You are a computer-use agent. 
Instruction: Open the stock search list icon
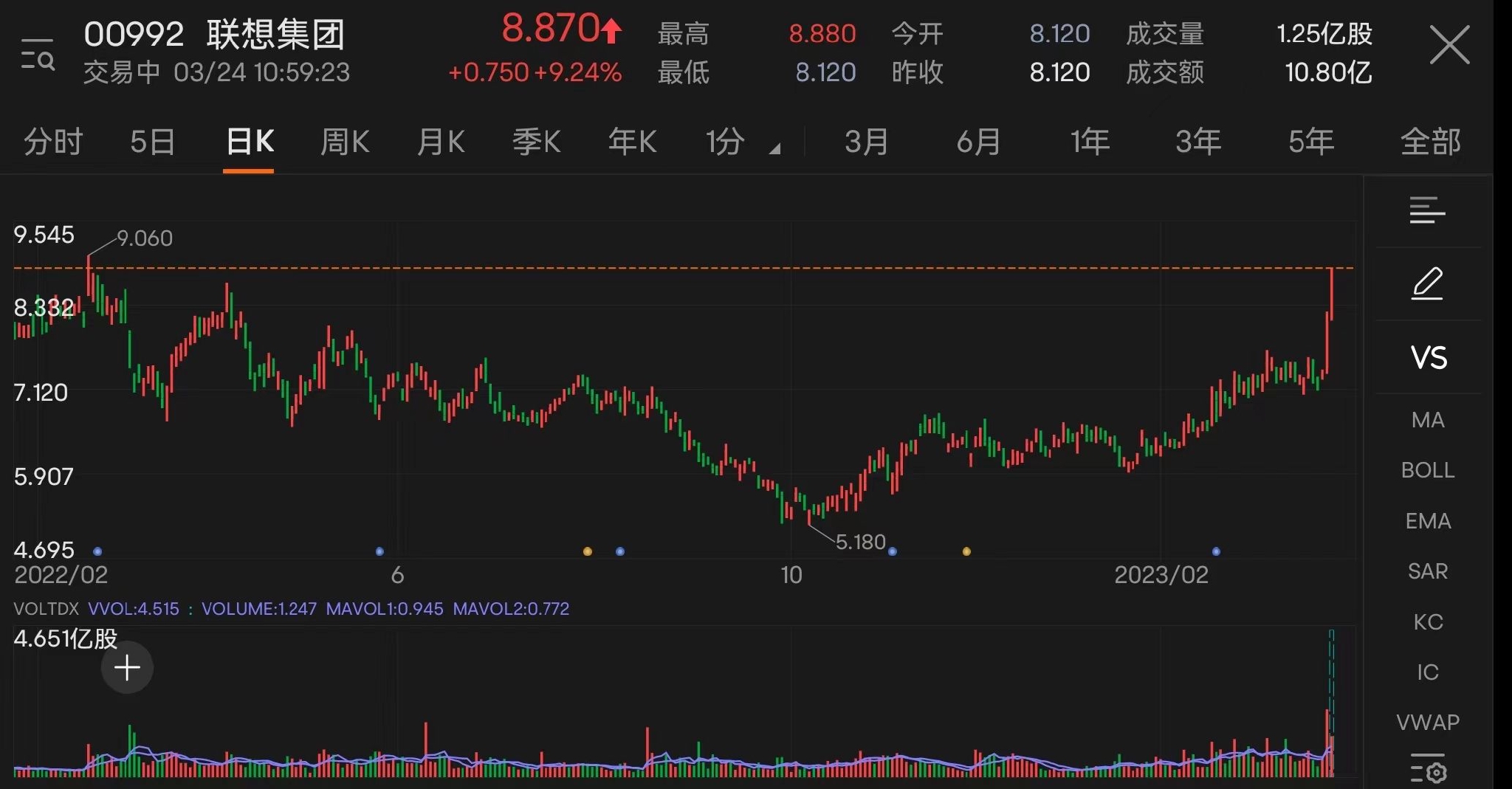37,55
